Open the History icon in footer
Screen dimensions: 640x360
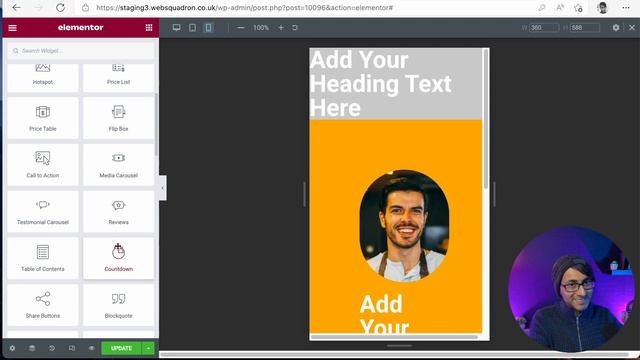(52, 348)
